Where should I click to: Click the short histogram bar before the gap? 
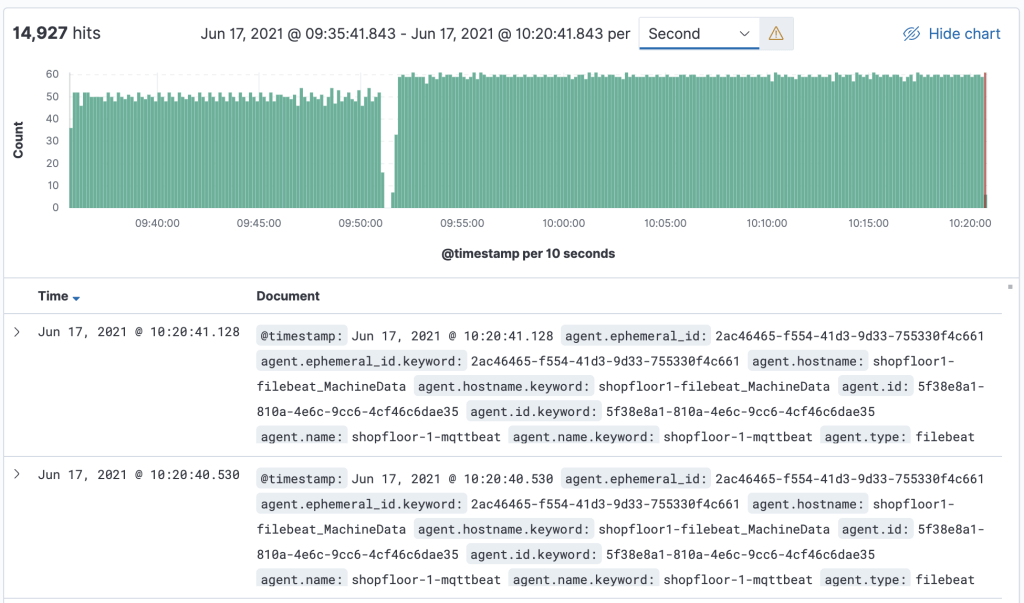click(383, 190)
